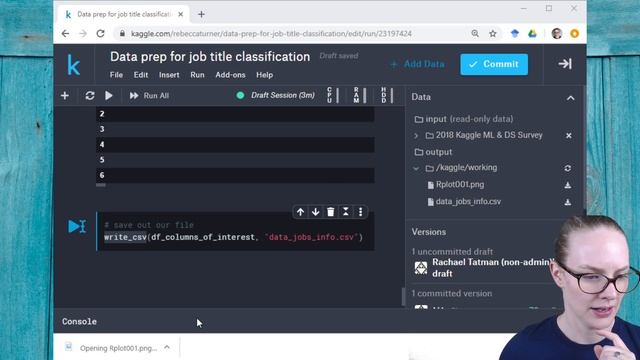Screen dimensions: 640x360
Task: Move cell up with arrow icon
Action: click(300, 212)
